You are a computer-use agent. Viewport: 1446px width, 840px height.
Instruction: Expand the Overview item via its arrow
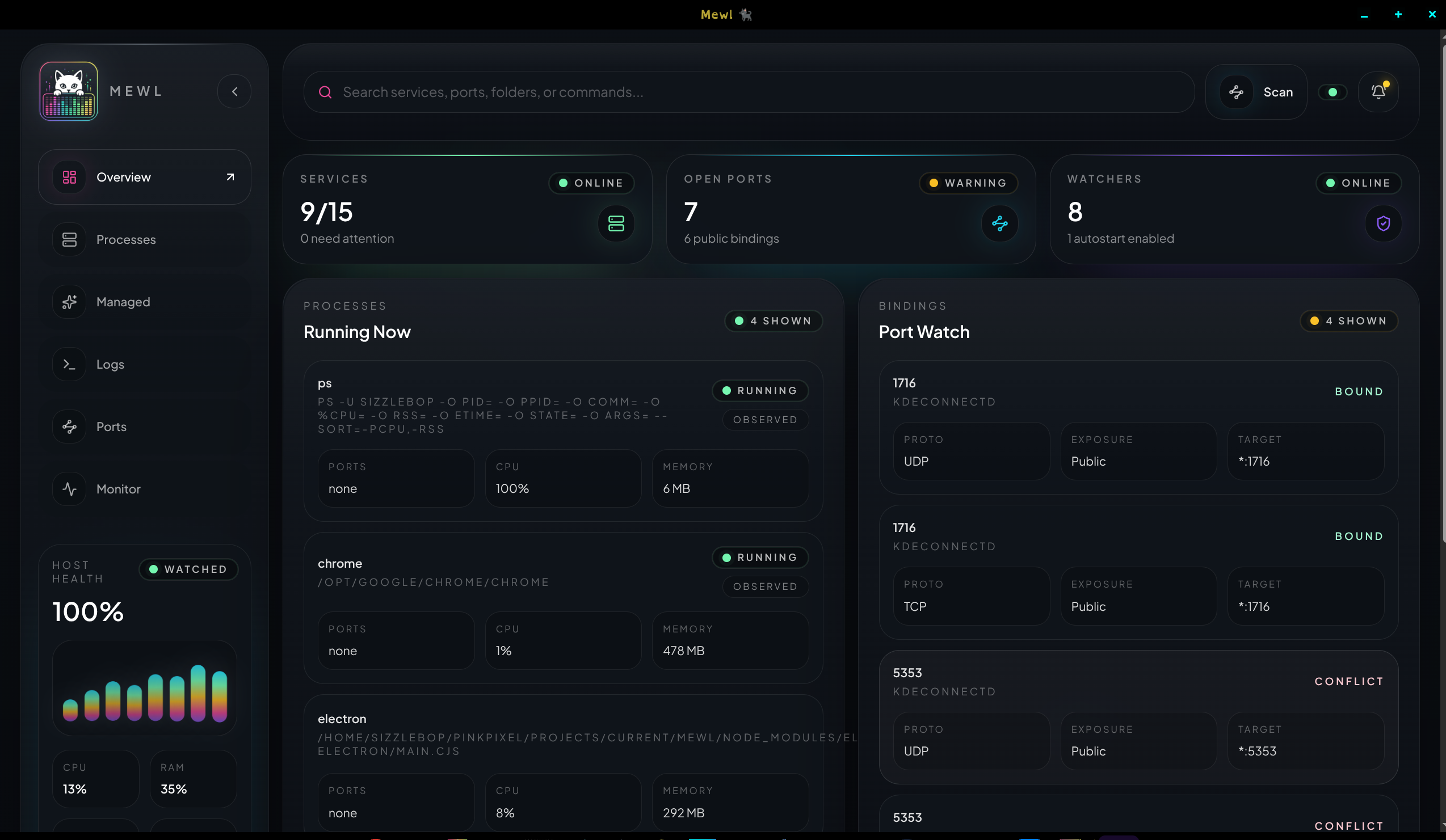(229, 177)
